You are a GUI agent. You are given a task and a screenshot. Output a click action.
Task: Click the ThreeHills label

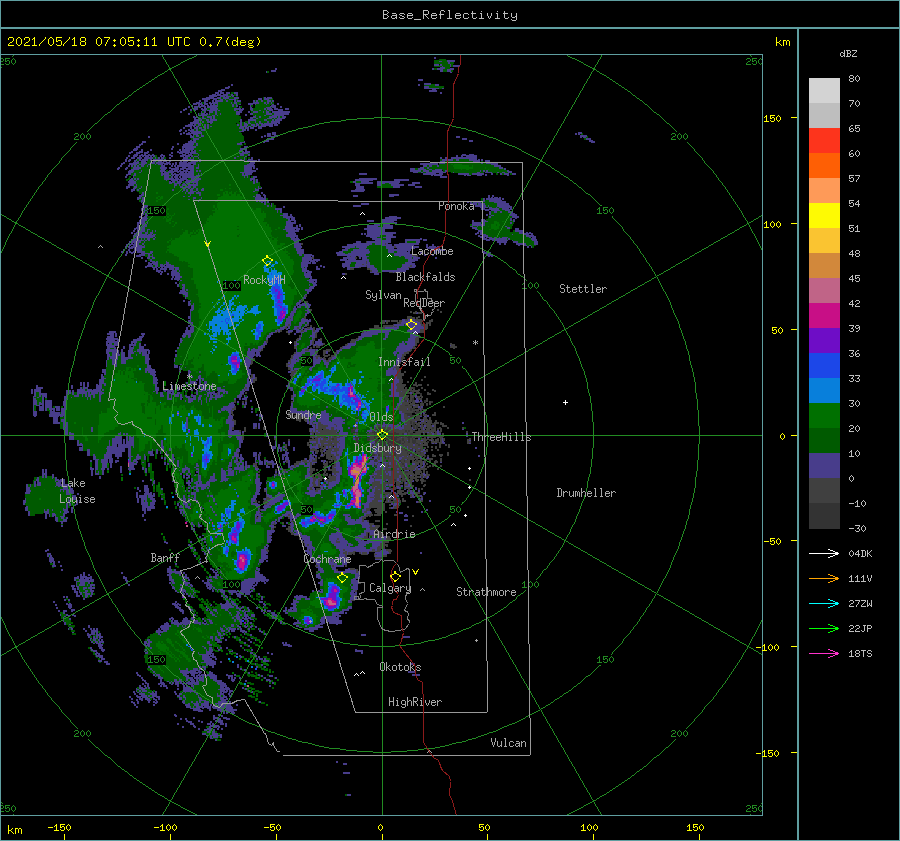(502, 437)
